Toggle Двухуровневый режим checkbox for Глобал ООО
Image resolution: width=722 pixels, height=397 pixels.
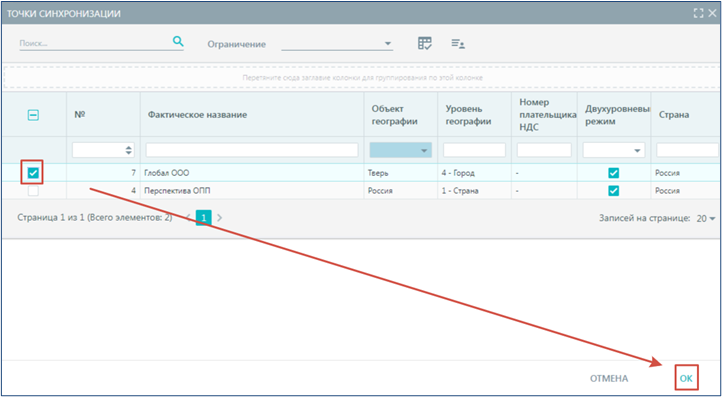(613, 173)
